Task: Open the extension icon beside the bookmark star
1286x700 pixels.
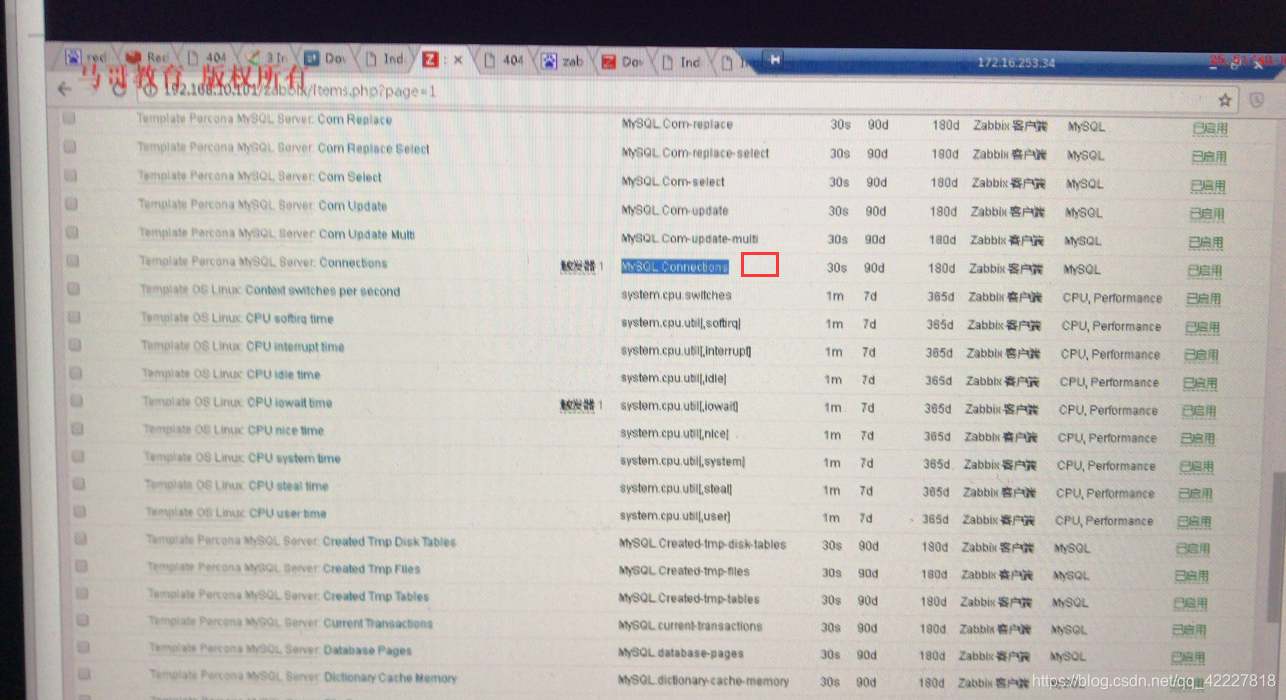Action: point(1258,101)
